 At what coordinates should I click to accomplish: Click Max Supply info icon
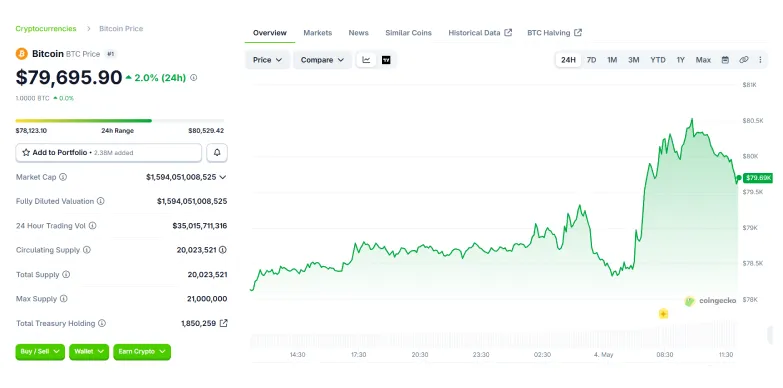(x=63, y=299)
